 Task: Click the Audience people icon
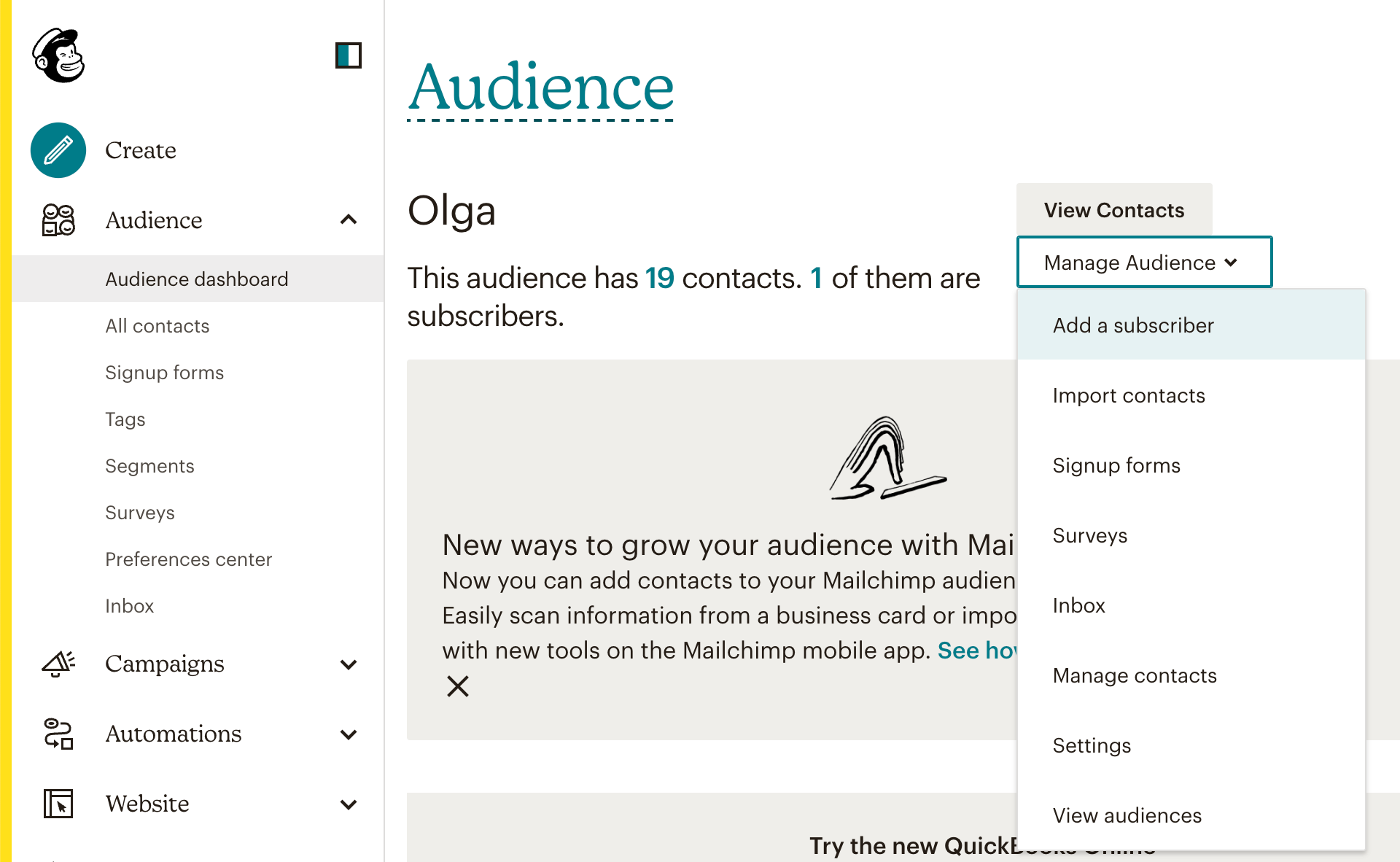[x=58, y=220]
